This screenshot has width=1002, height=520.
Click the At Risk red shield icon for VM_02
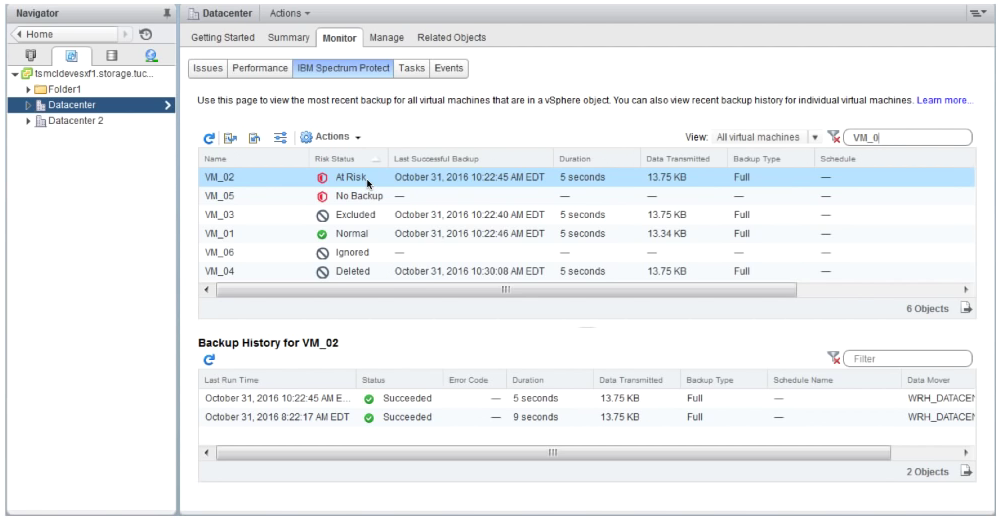(322, 178)
